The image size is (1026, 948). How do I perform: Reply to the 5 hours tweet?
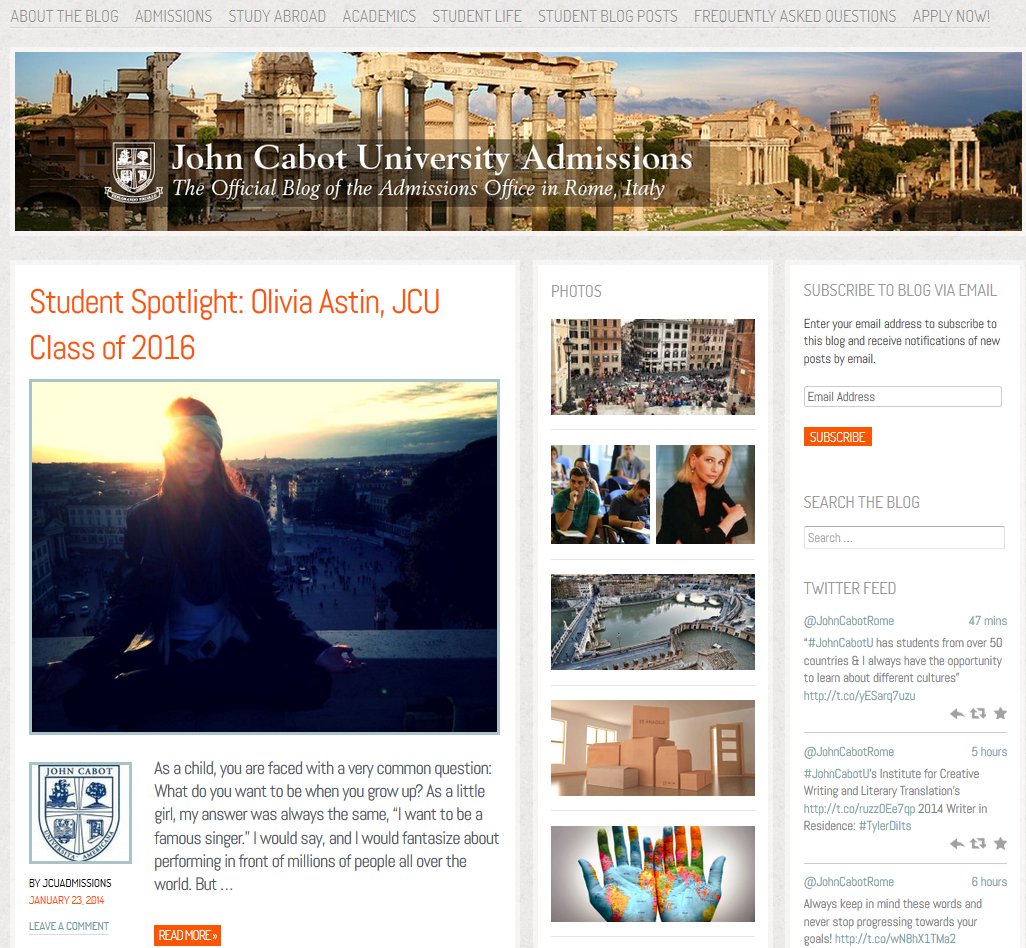[957, 844]
